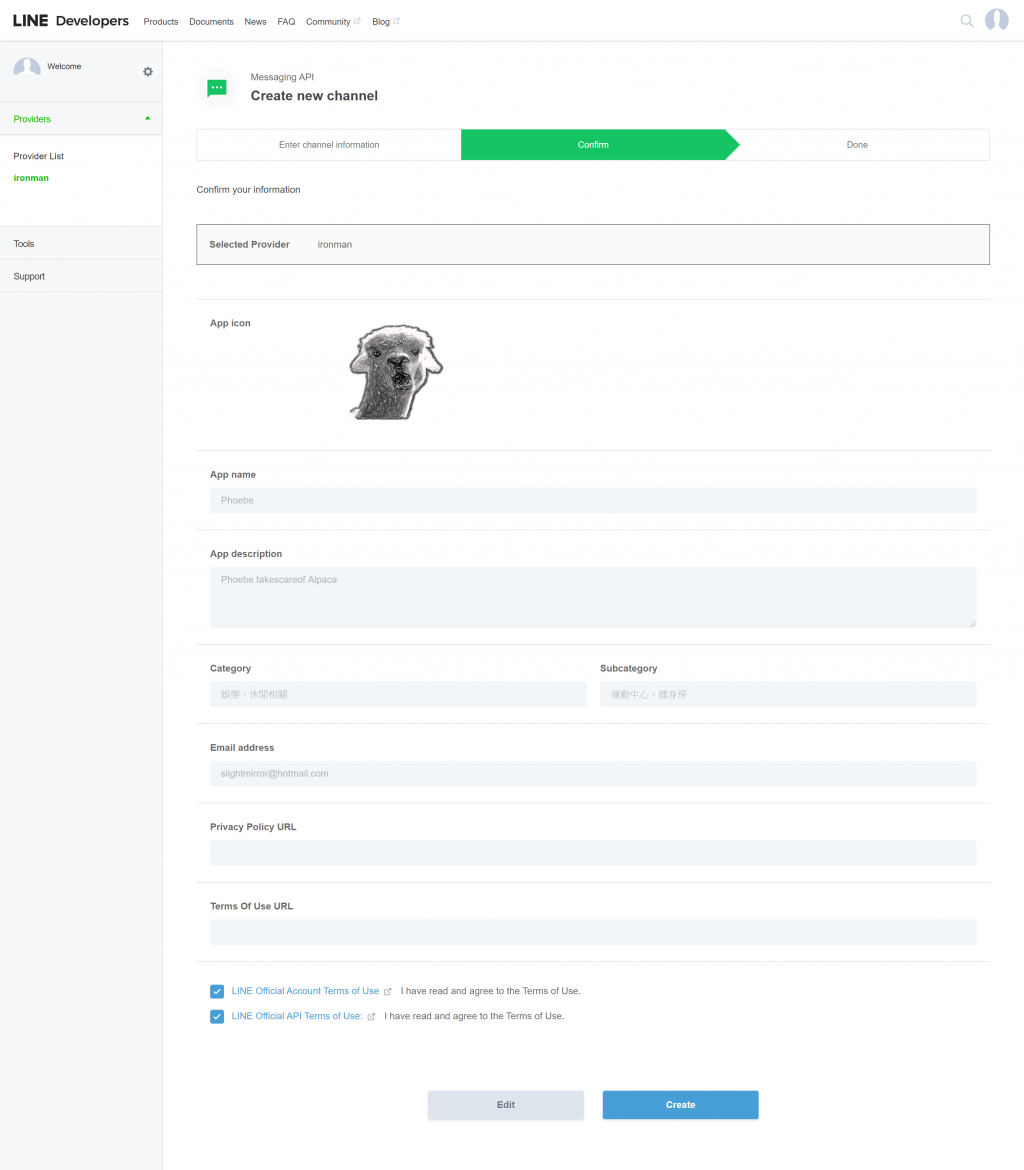Screen dimensions: 1024x1170
Task: Click the external icon after Account Terms of Use
Action: pyautogui.click(x=387, y=992)
